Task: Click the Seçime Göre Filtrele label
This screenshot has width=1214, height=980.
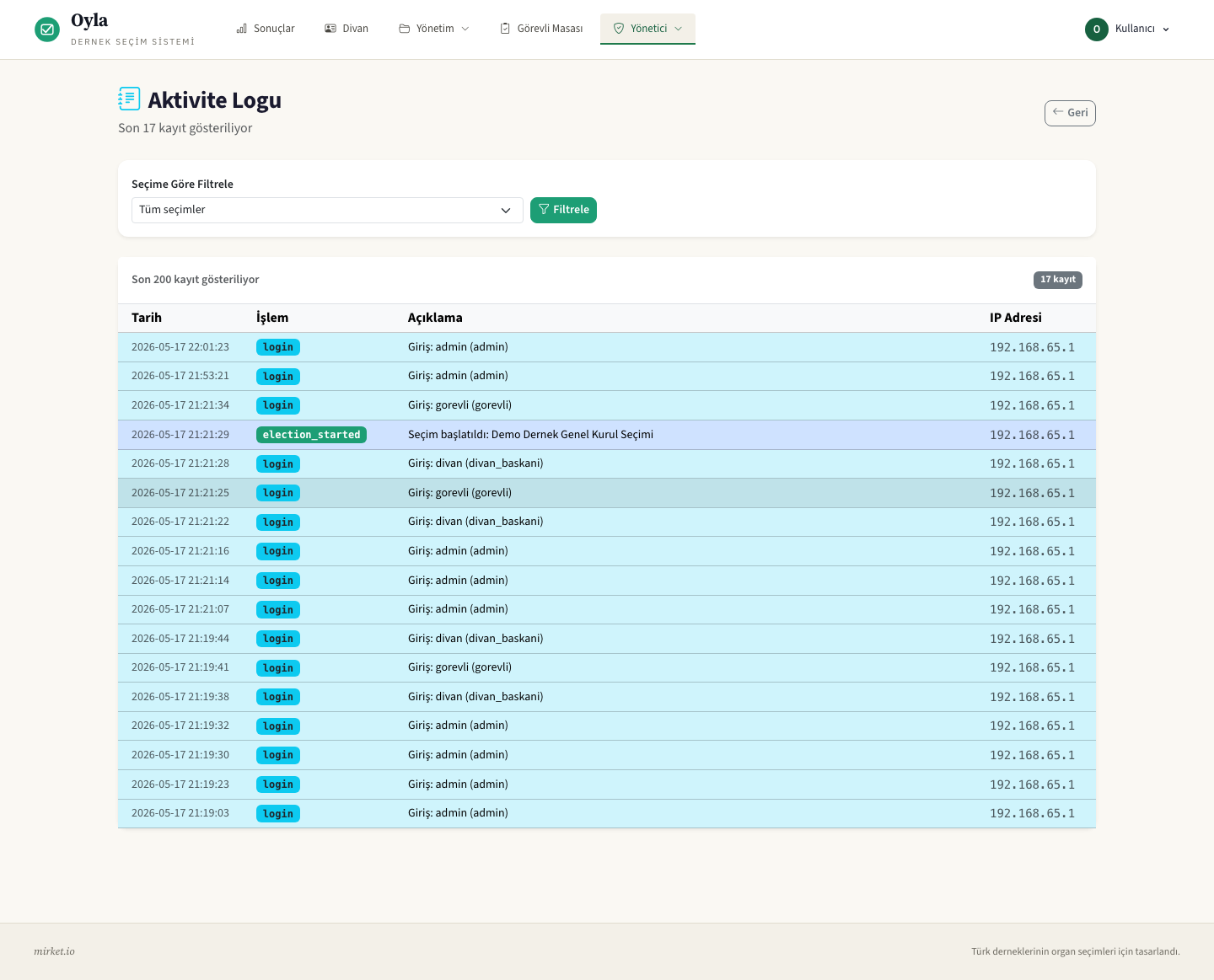Action: [182, 185]
